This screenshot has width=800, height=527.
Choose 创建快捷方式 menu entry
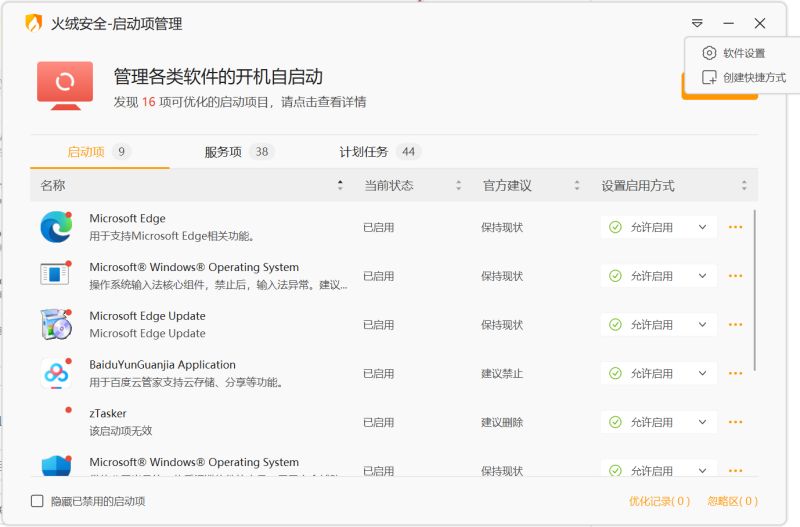coord(744,78)
